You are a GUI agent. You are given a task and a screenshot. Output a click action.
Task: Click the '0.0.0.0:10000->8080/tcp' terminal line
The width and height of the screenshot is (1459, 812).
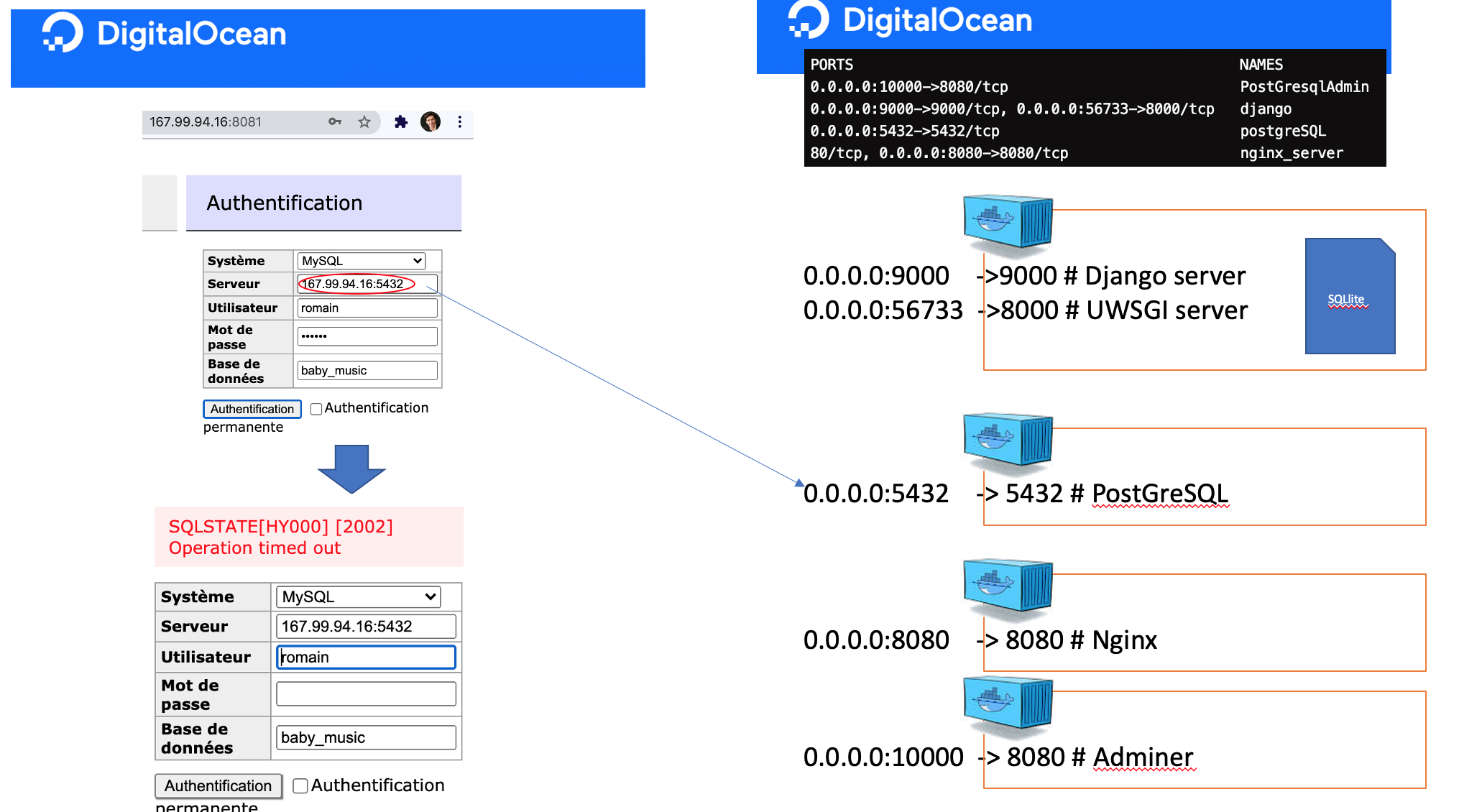point(909,87)
